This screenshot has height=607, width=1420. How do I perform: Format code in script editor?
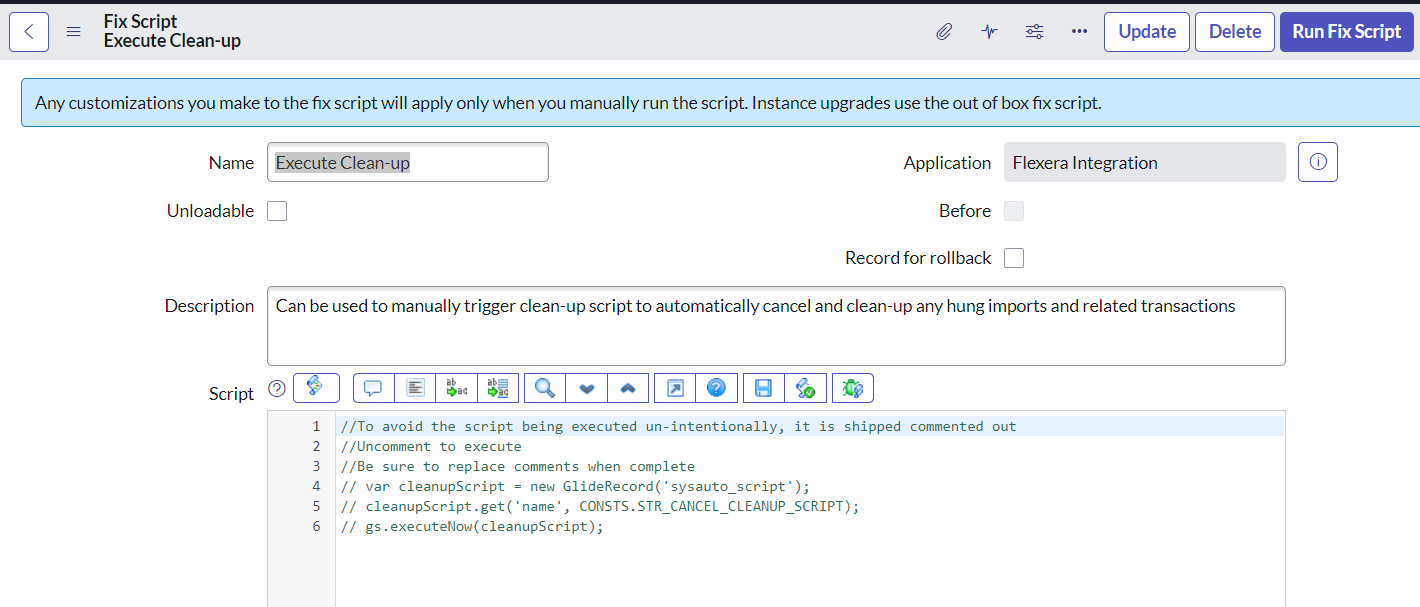pos(416,387)
